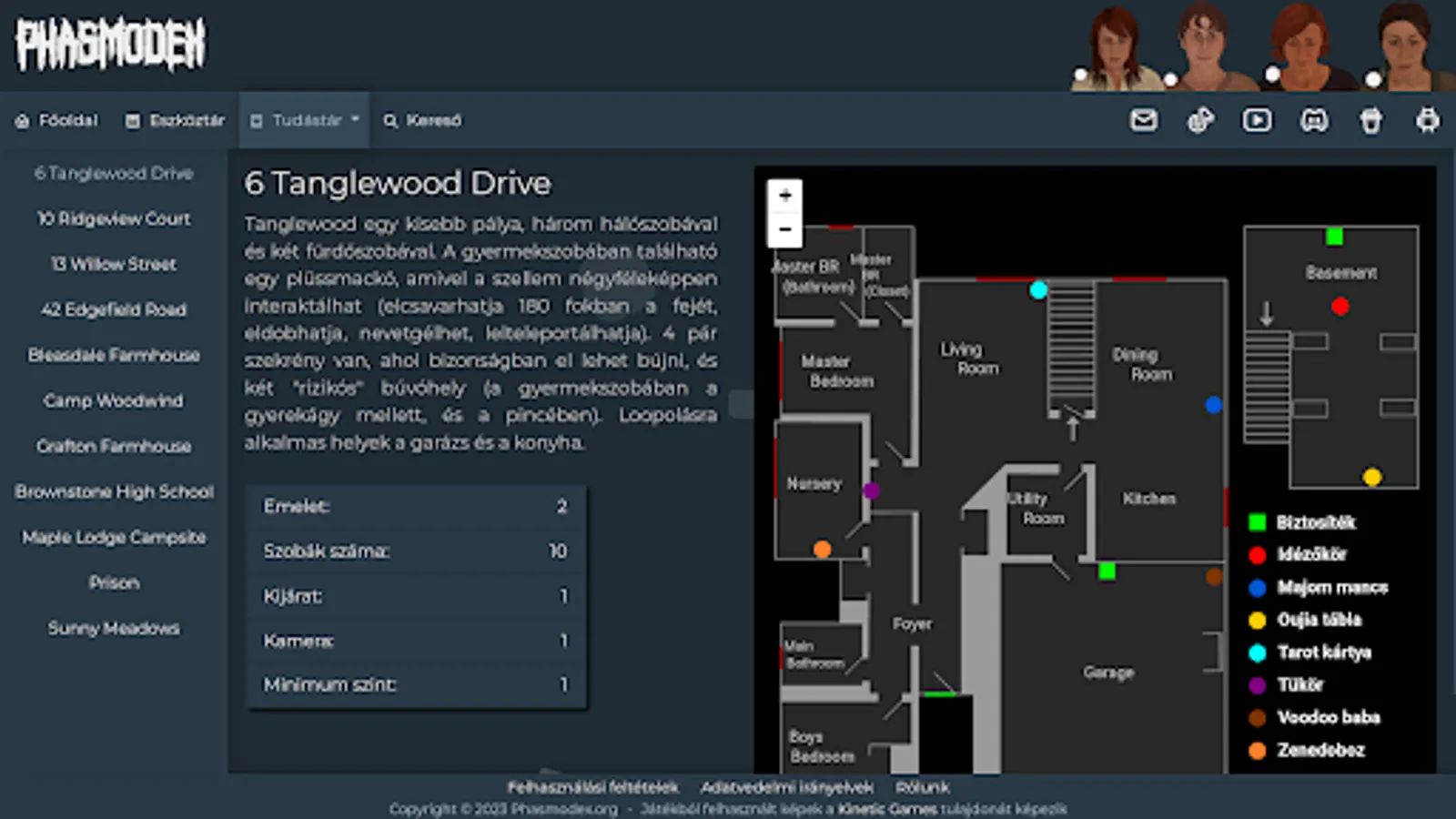Click the Kitchen label on map
The height and width of the screenshot is (819, 1456).
click(x=1148, y=499)
